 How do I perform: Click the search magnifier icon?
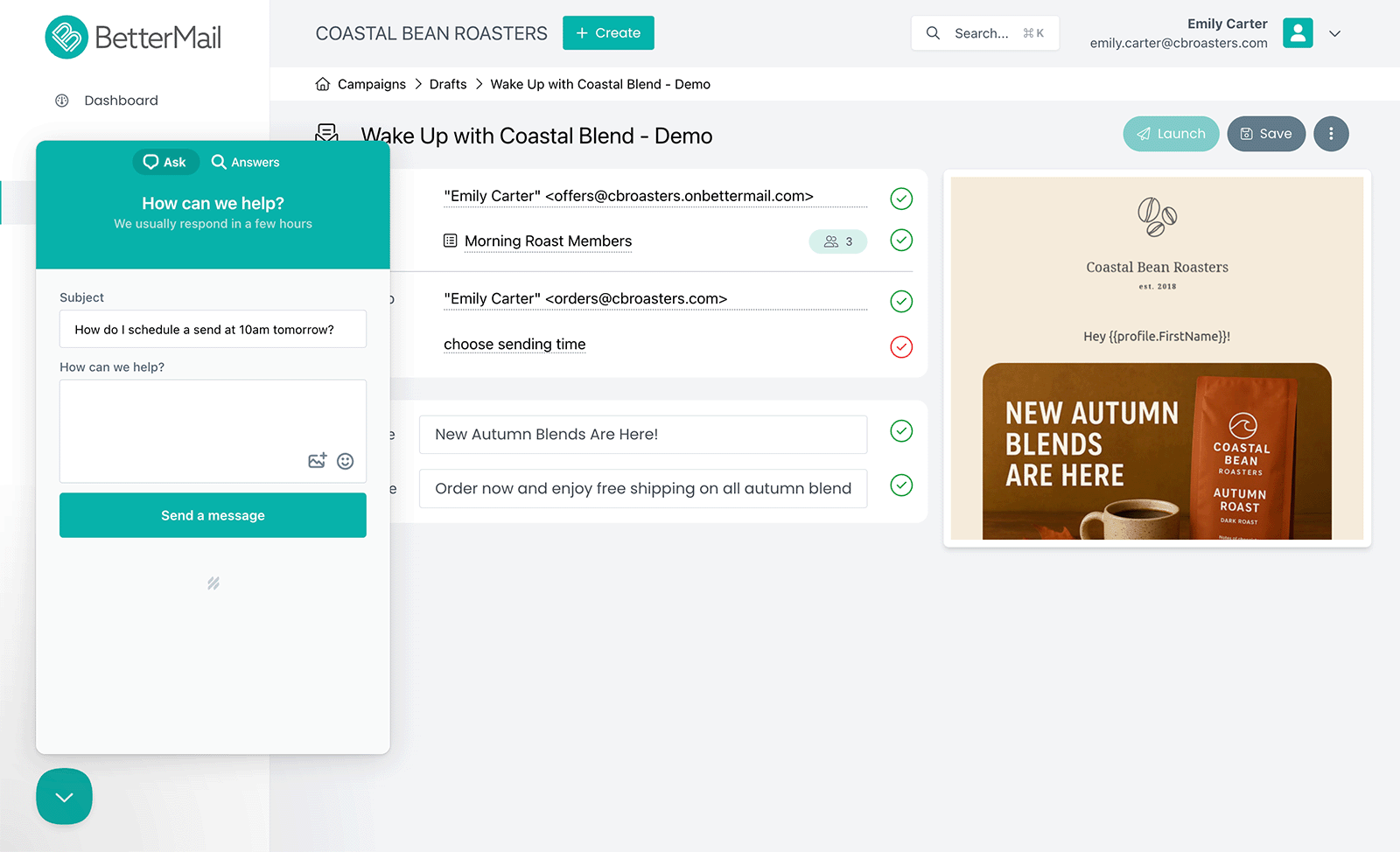coord(933,33)
